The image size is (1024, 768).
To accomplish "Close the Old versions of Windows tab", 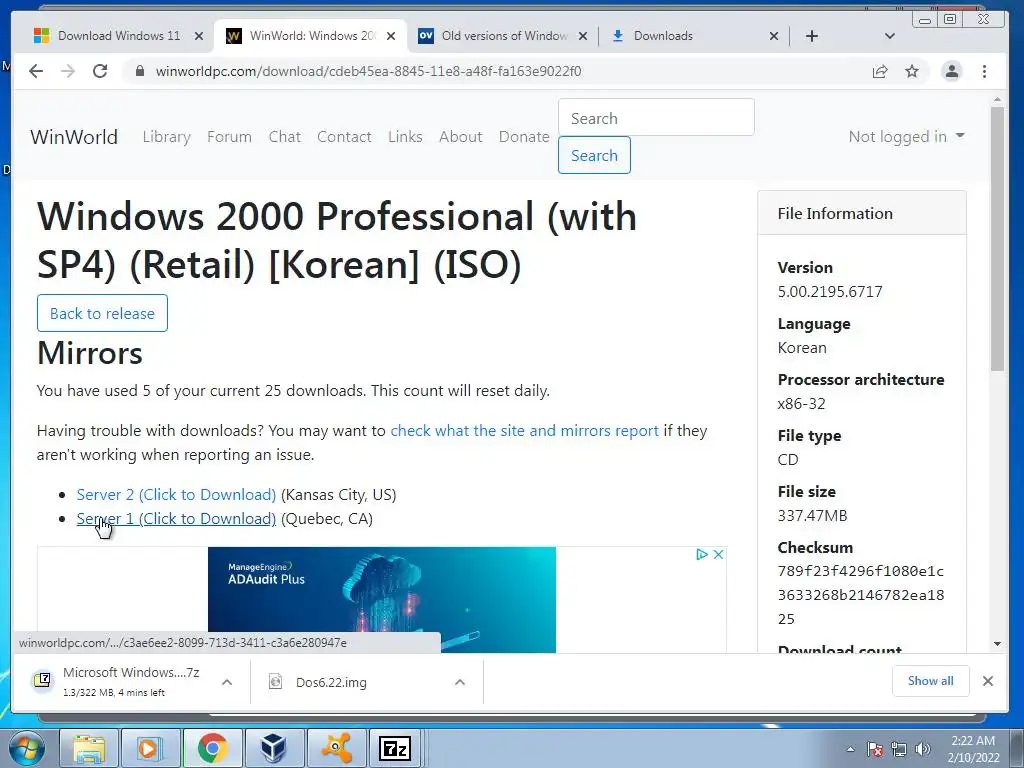I will (x=583, y=36).
